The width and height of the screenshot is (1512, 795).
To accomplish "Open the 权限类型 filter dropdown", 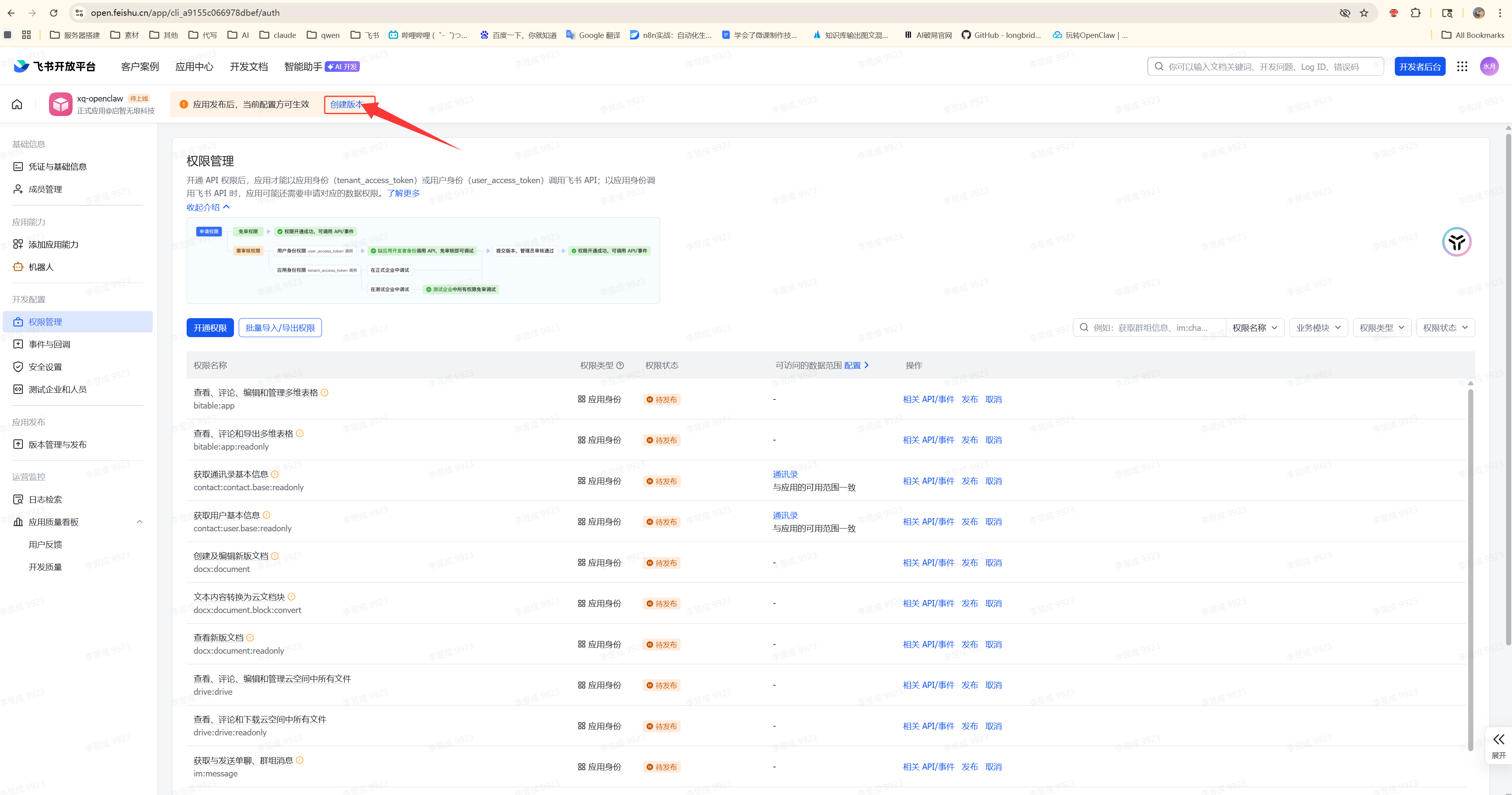I will (x=1382, y=328).
